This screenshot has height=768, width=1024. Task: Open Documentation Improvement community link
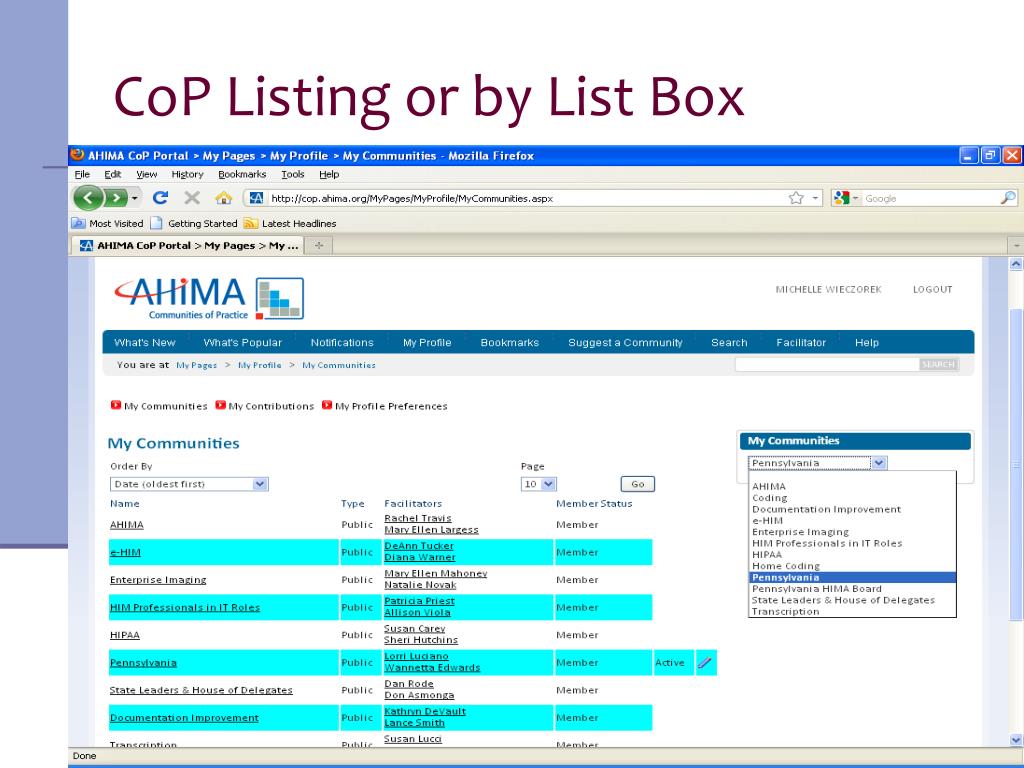[184, 718]
